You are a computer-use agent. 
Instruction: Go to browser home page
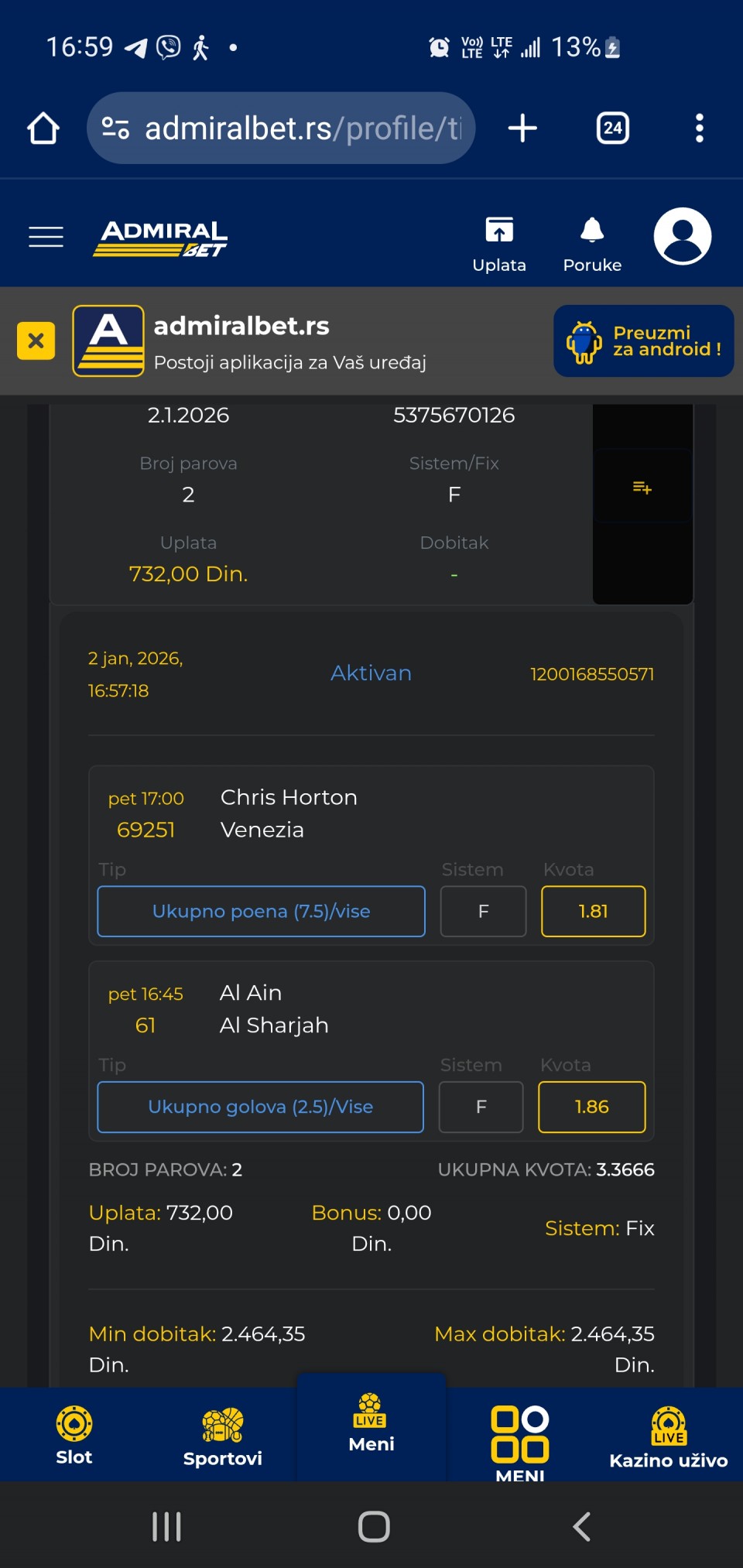click(x=43, y=128)
